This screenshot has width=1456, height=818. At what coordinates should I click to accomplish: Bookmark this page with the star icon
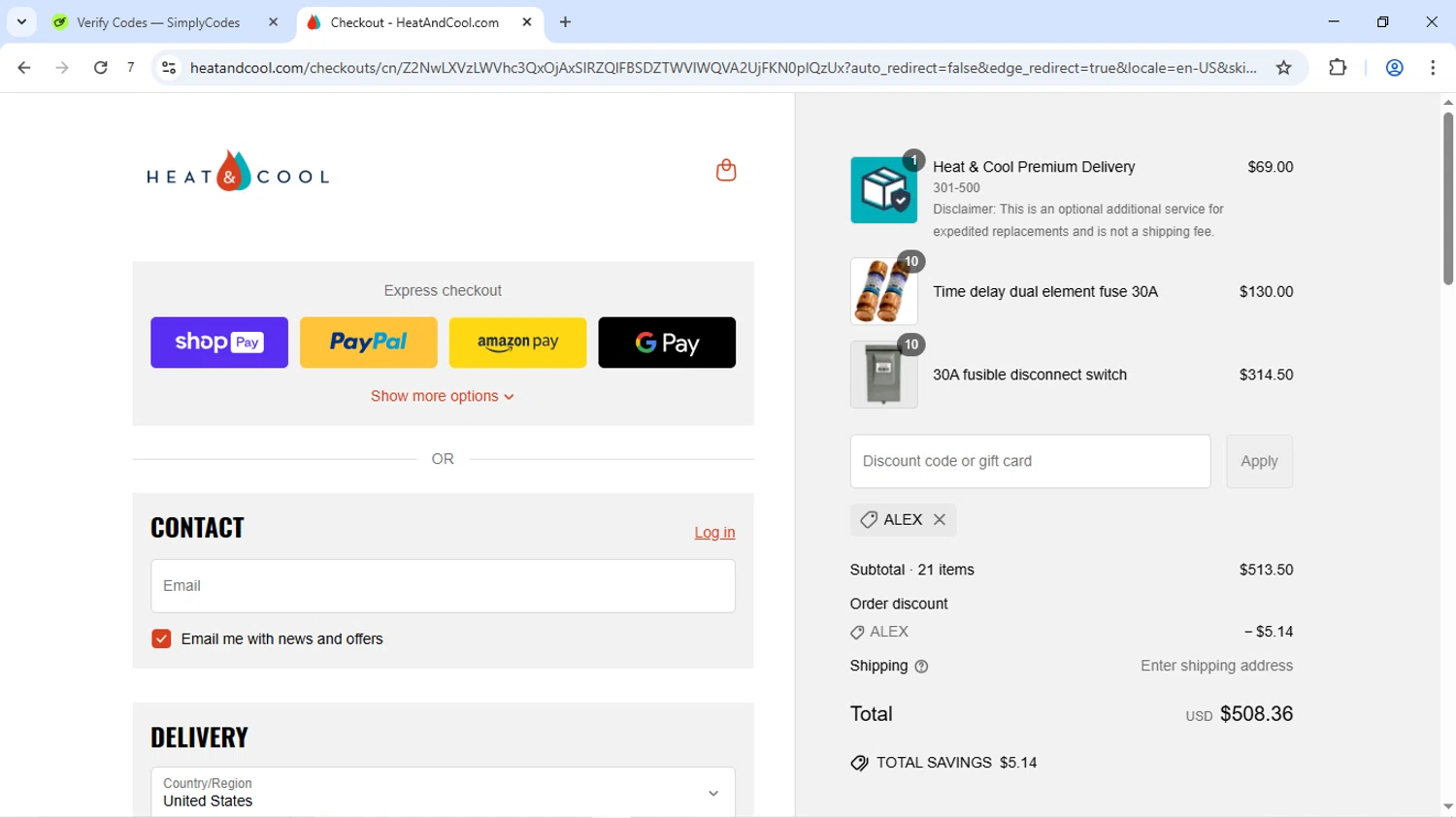pos(1284,68)
